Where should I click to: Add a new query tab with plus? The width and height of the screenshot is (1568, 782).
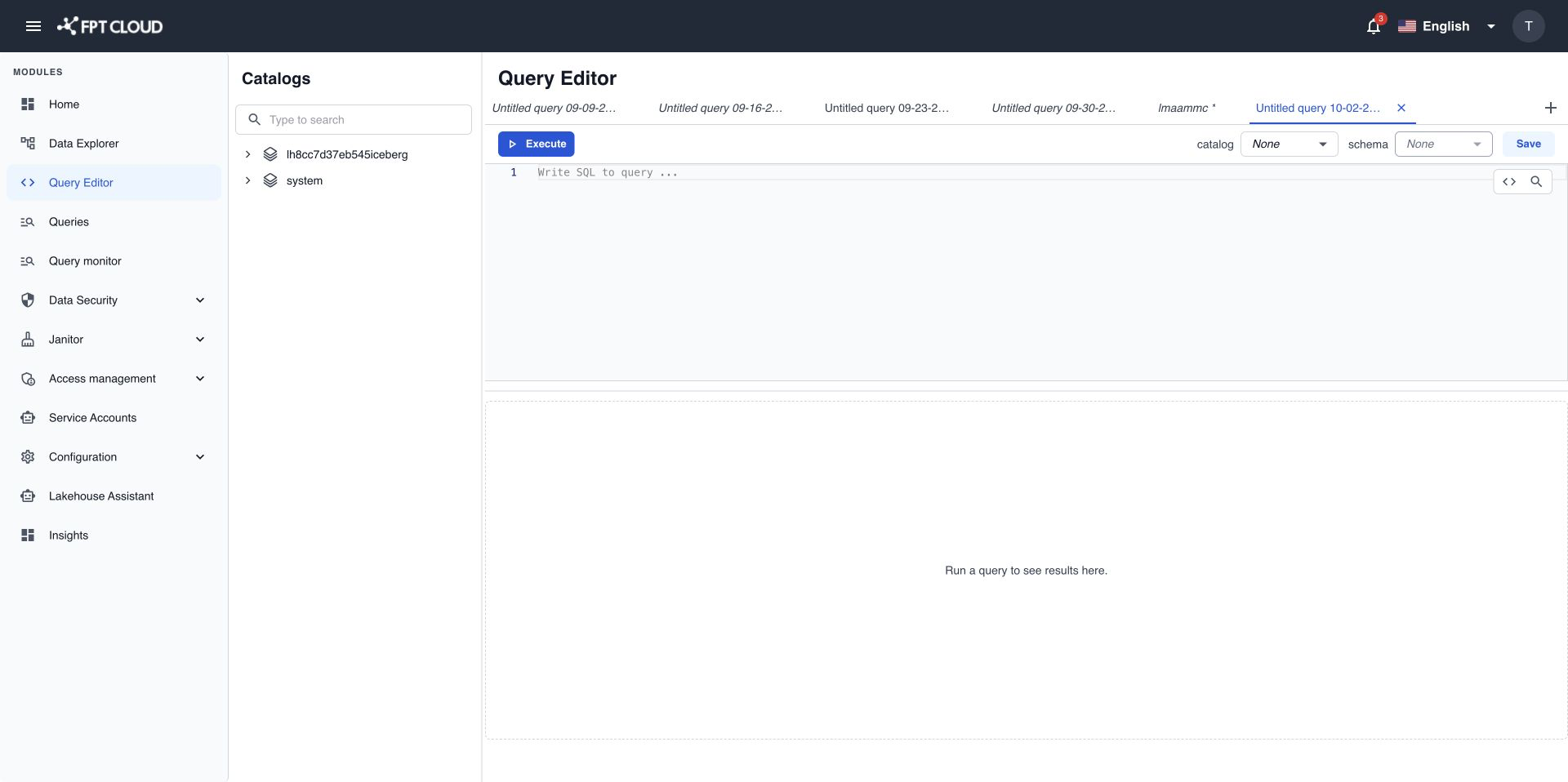coord(1551,108)
